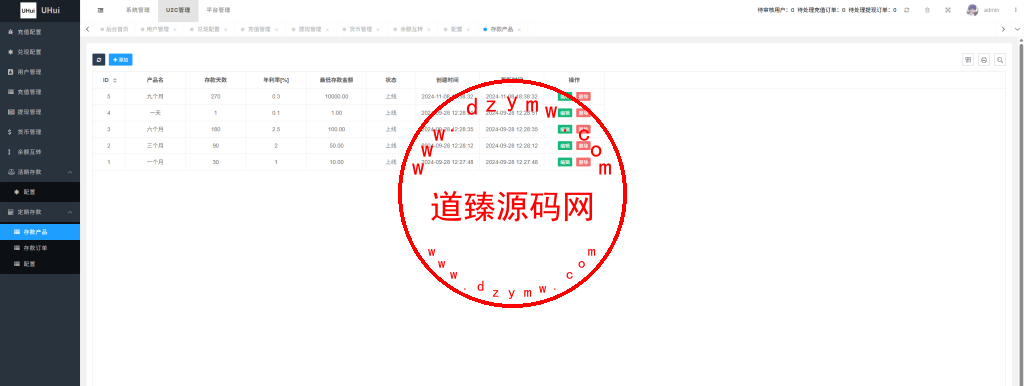This screenshot has height=386, width=1024.
Task: Click the admin avatar picture
Action: (x=972, y=10)
